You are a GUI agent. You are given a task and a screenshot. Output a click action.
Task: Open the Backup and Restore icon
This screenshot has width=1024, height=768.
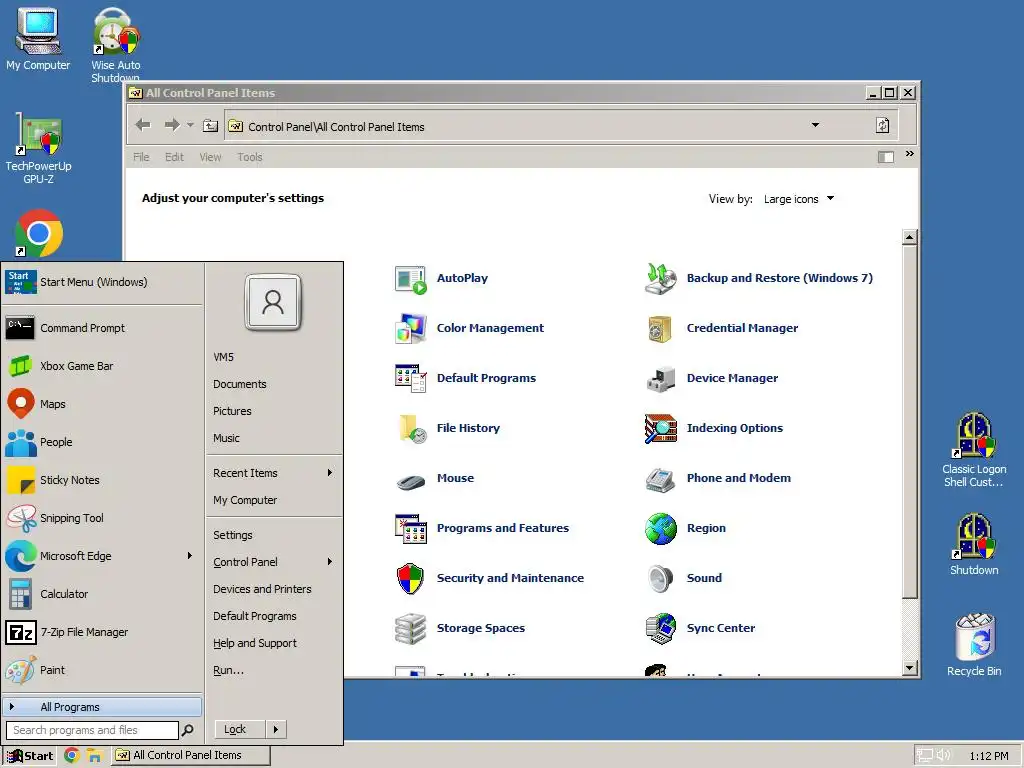click(660, 279)
